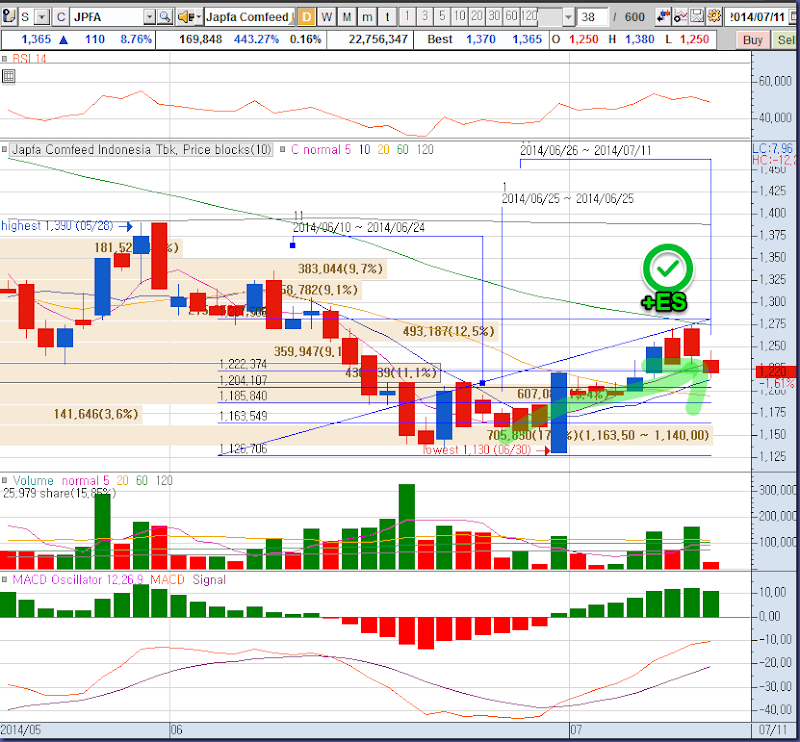Click the red-blue arrows sync icon
This screenshot has height=742, width=800.
click(663, 17)
